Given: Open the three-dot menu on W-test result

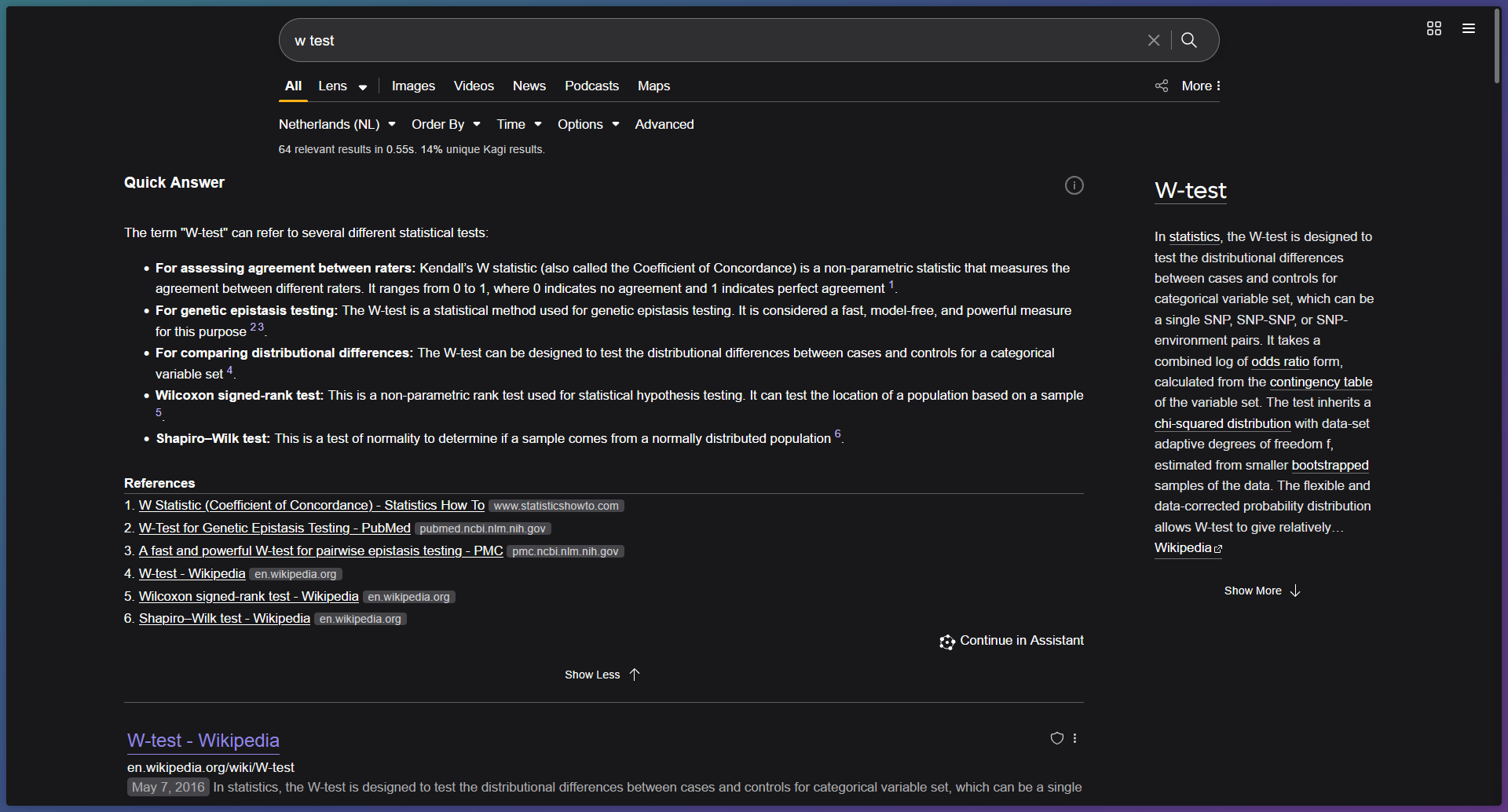Looking at the screenshot, I should tap(1075, 738).
